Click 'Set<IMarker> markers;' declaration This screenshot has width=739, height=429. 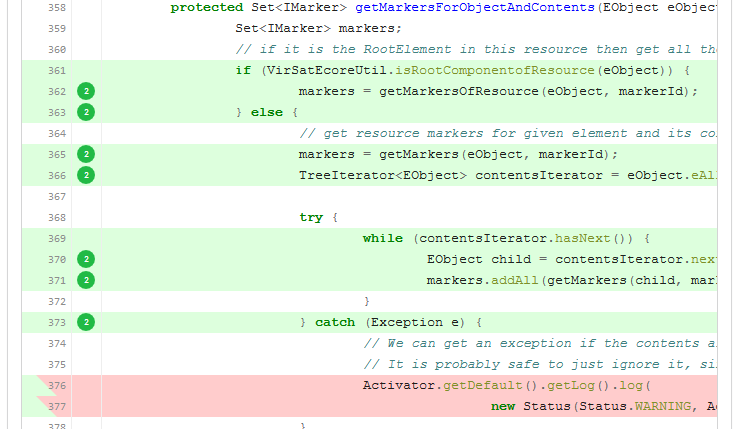click(318, 28)
